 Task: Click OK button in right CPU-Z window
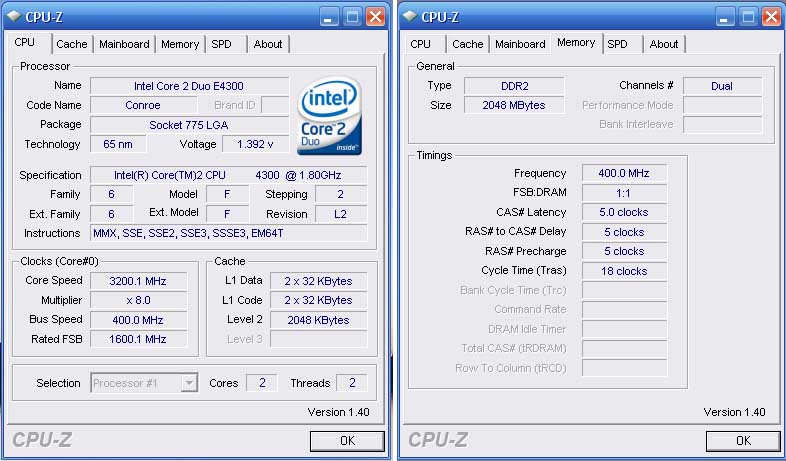tap(743, 441)
